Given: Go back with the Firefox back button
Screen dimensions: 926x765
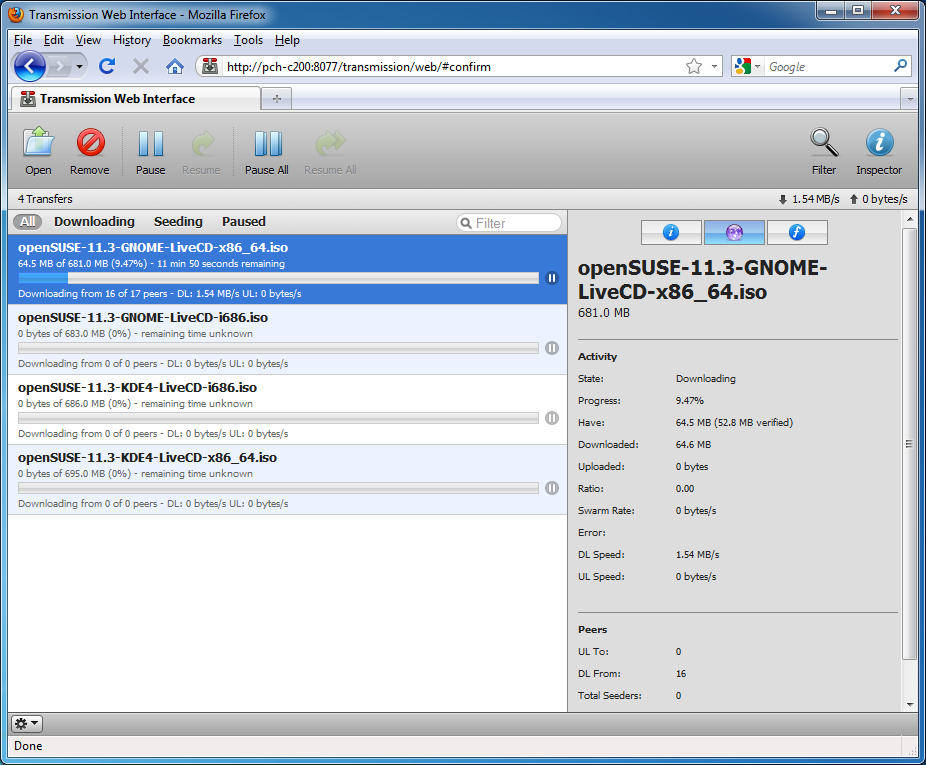Looking at the screenshot, I should [x=29, y=66].
